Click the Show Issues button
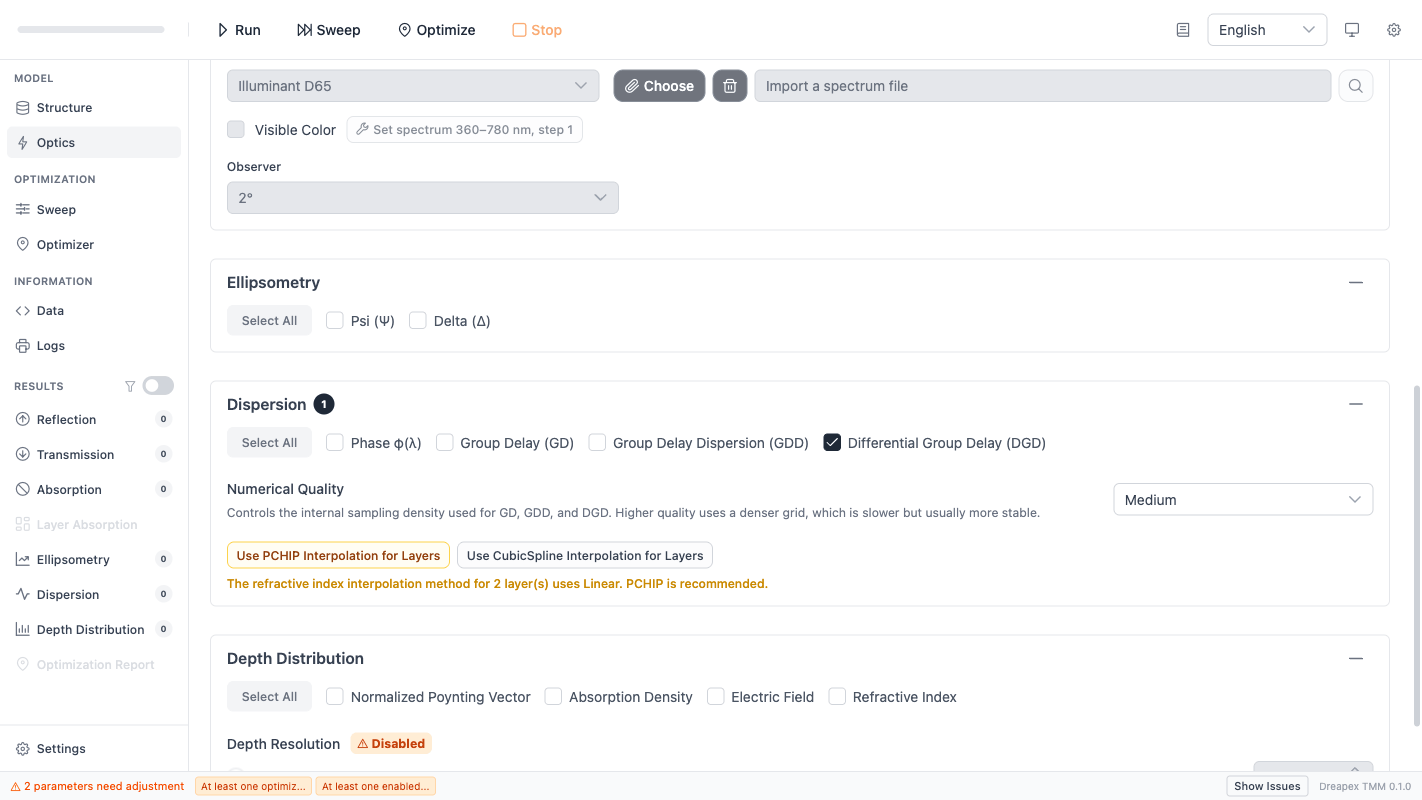This screenshot has width=1422, height=800. [1267, 786]
